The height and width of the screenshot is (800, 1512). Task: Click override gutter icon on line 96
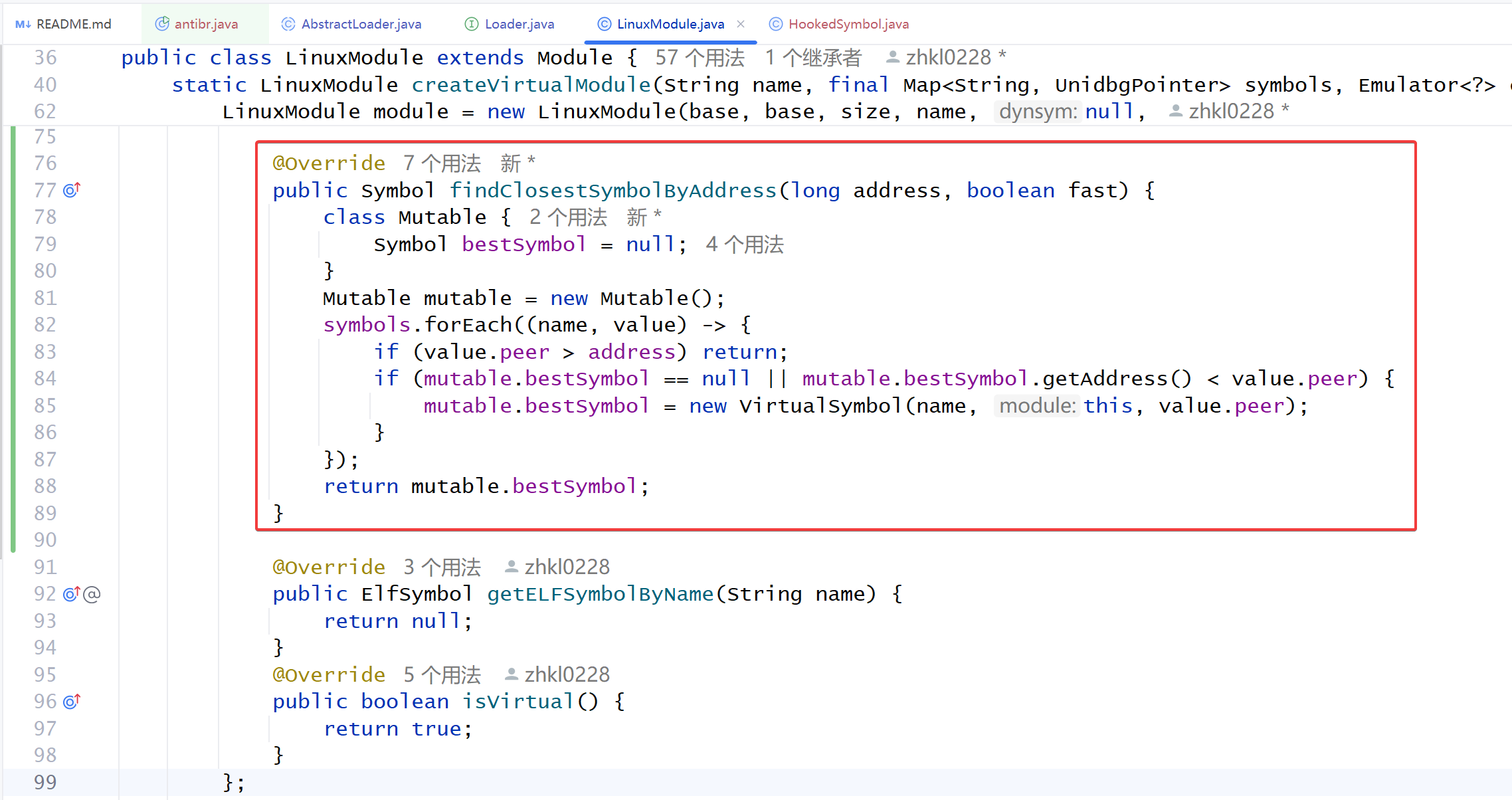[x=71, y=702]
